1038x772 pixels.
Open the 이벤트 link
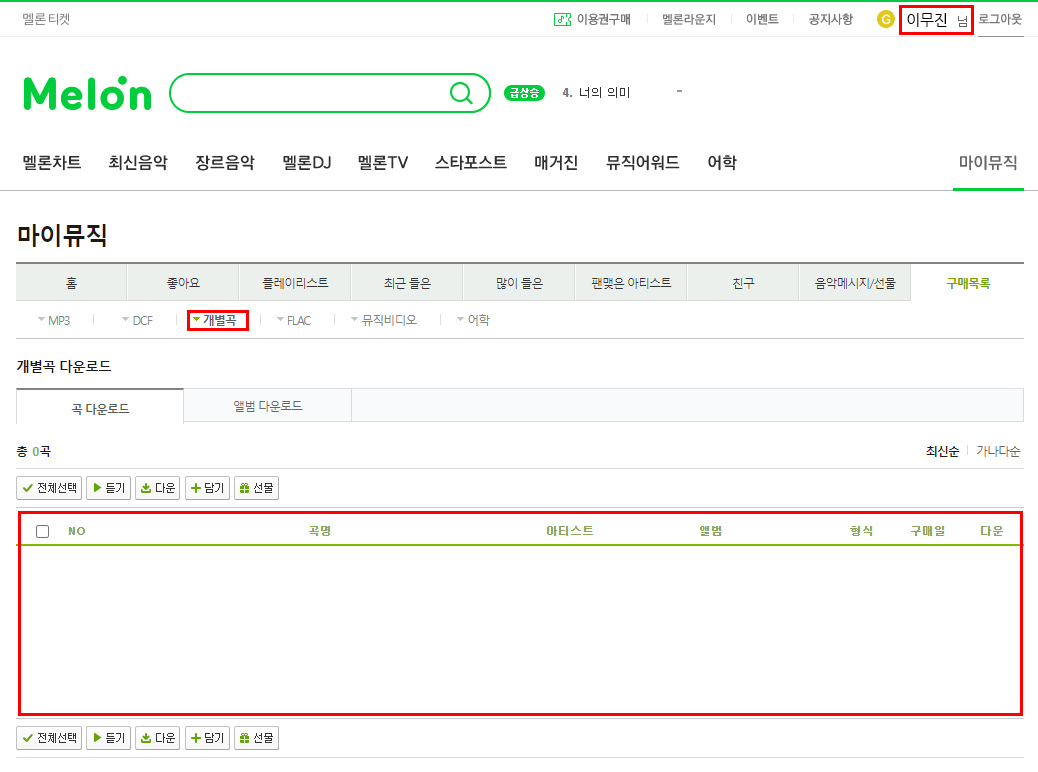(x=762, y=19)
